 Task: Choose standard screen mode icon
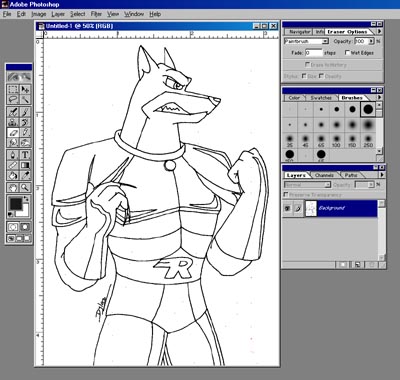click(x=11, y=239)
